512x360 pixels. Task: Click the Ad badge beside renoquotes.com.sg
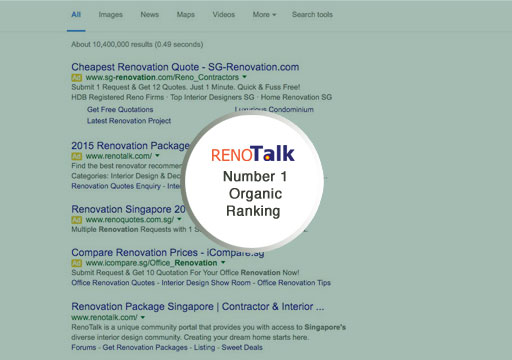tap(76, 220)
